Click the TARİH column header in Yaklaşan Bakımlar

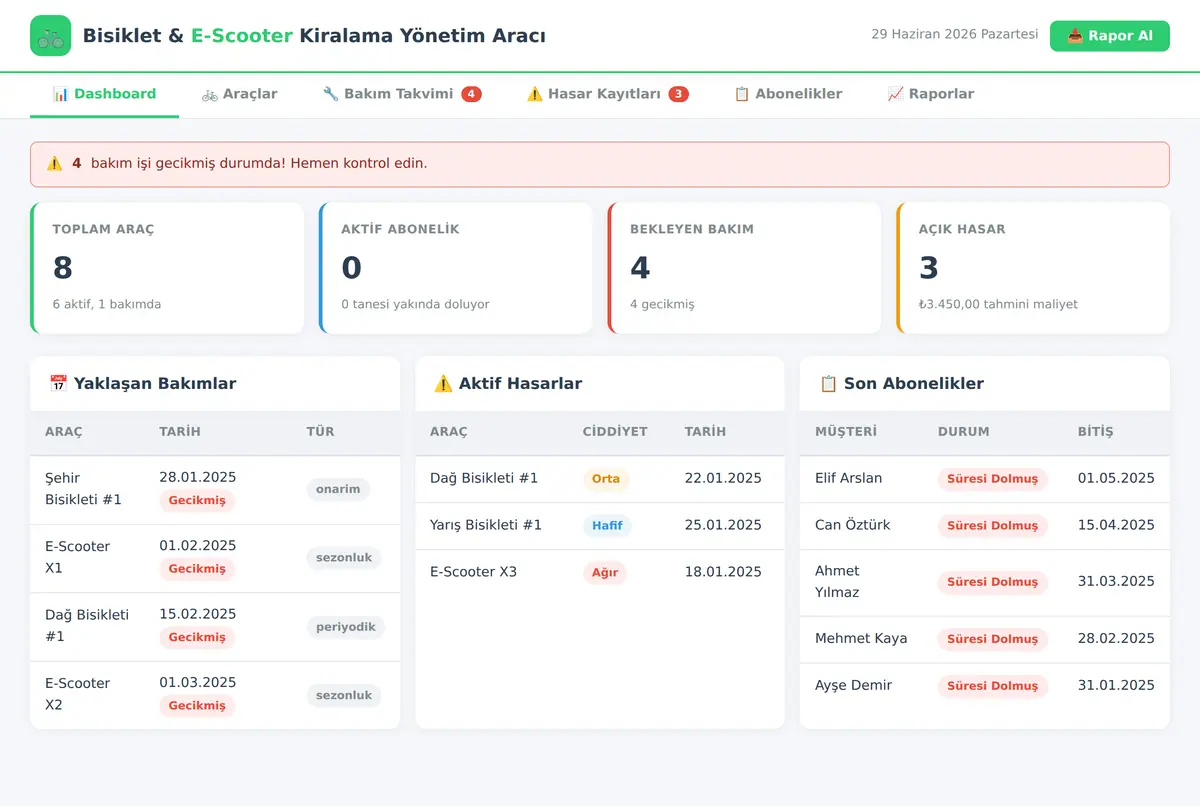180,432
